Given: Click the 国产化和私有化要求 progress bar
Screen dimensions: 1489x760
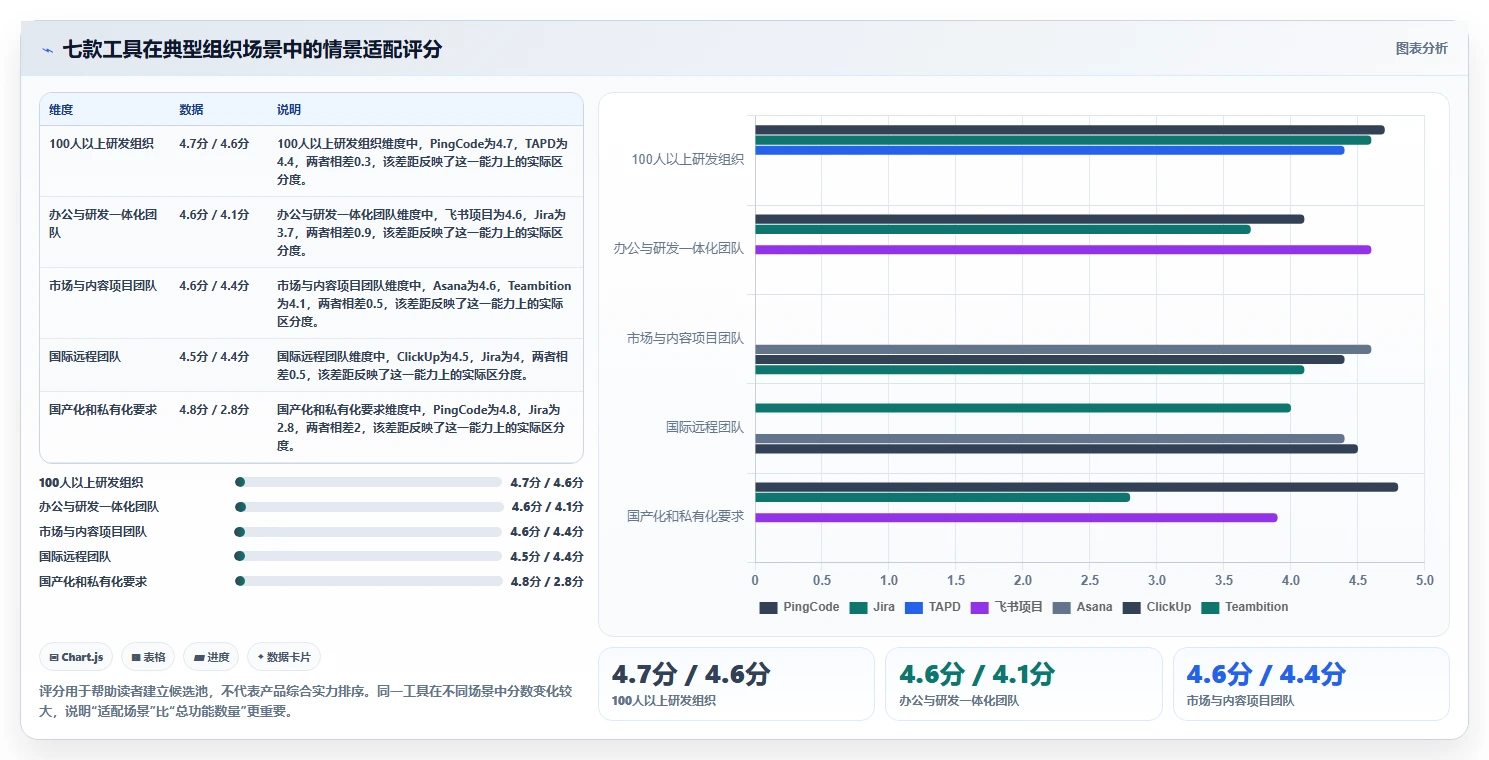Looking at the screenshot, I should [368, 581].
